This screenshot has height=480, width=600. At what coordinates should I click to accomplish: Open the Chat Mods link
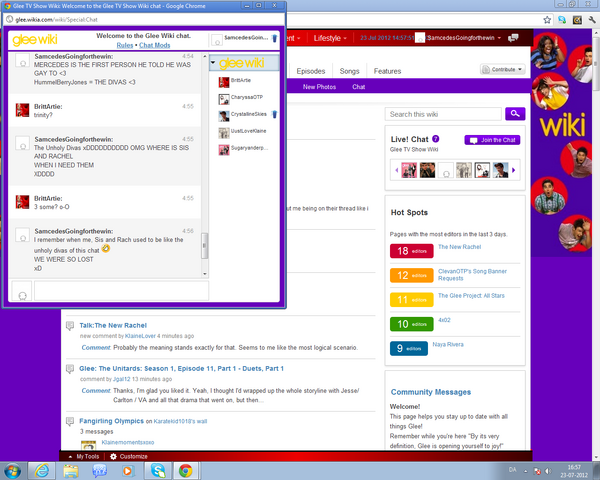coord(155,45)
